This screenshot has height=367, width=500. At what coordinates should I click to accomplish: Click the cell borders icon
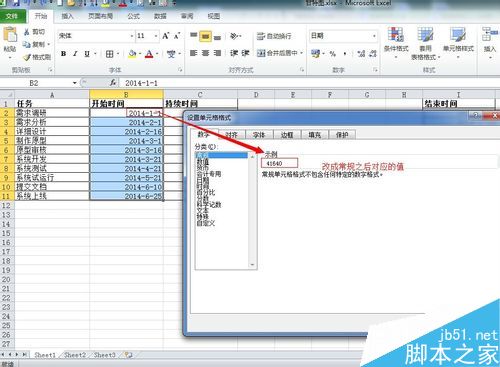point(109,54)
